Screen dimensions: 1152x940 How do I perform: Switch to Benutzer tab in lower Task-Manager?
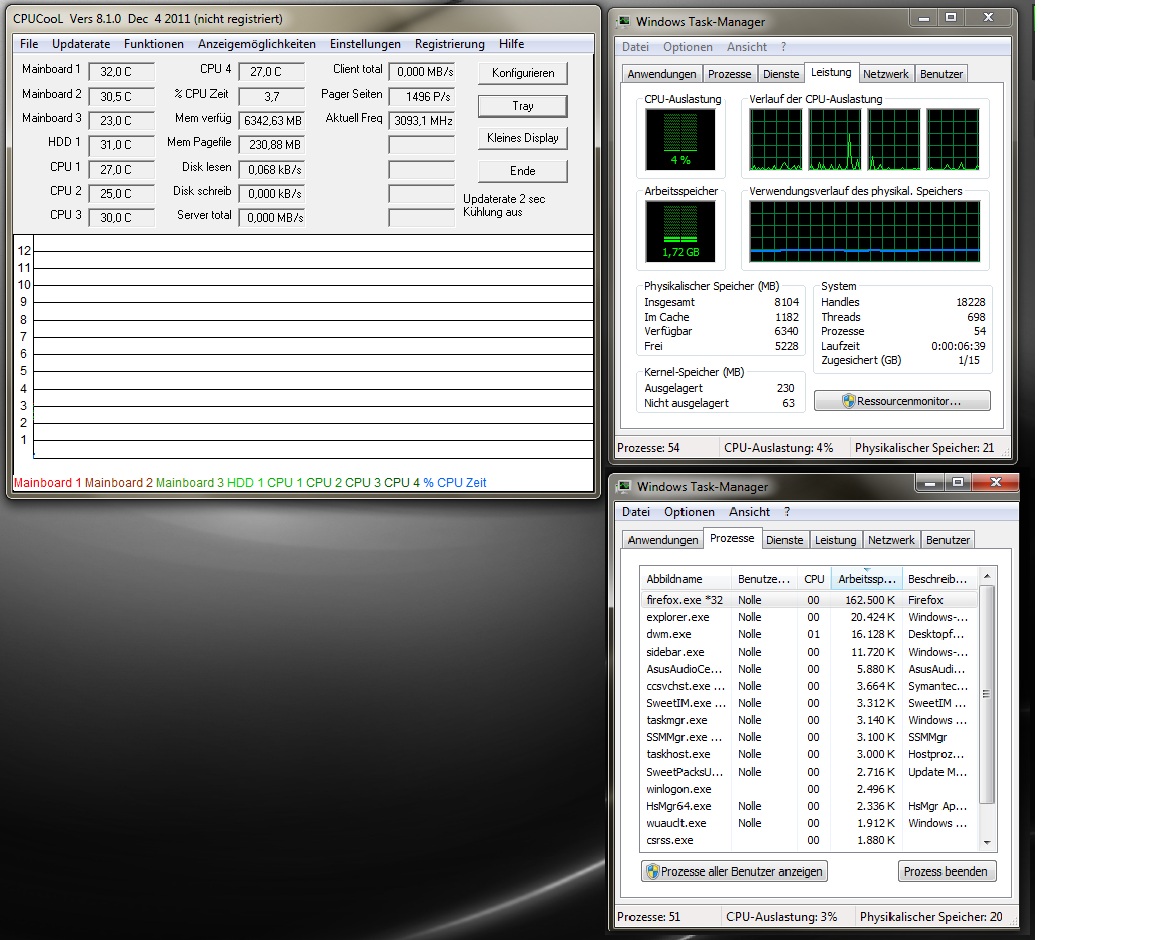pyautogui.click(x=948, y=539)
